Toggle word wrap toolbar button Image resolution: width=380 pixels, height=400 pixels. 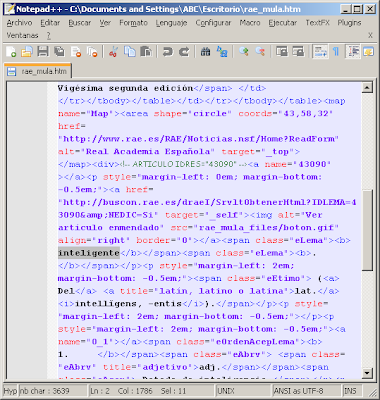pyautogui.click(x=320, y=52)
